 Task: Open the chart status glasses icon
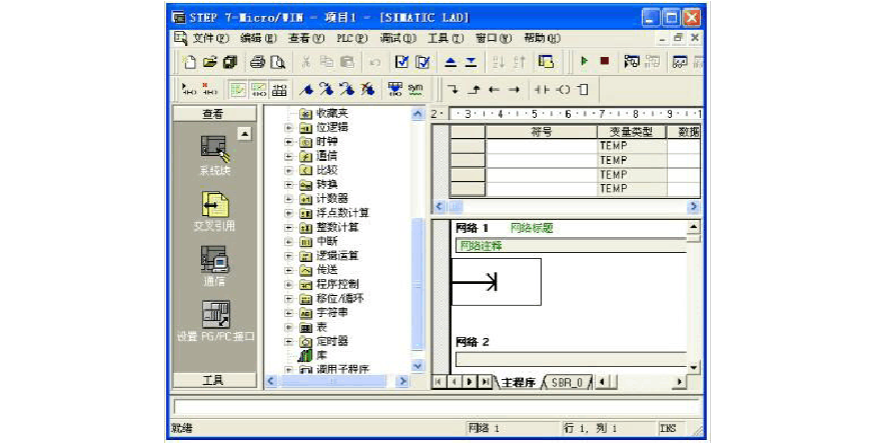[680, 61]
